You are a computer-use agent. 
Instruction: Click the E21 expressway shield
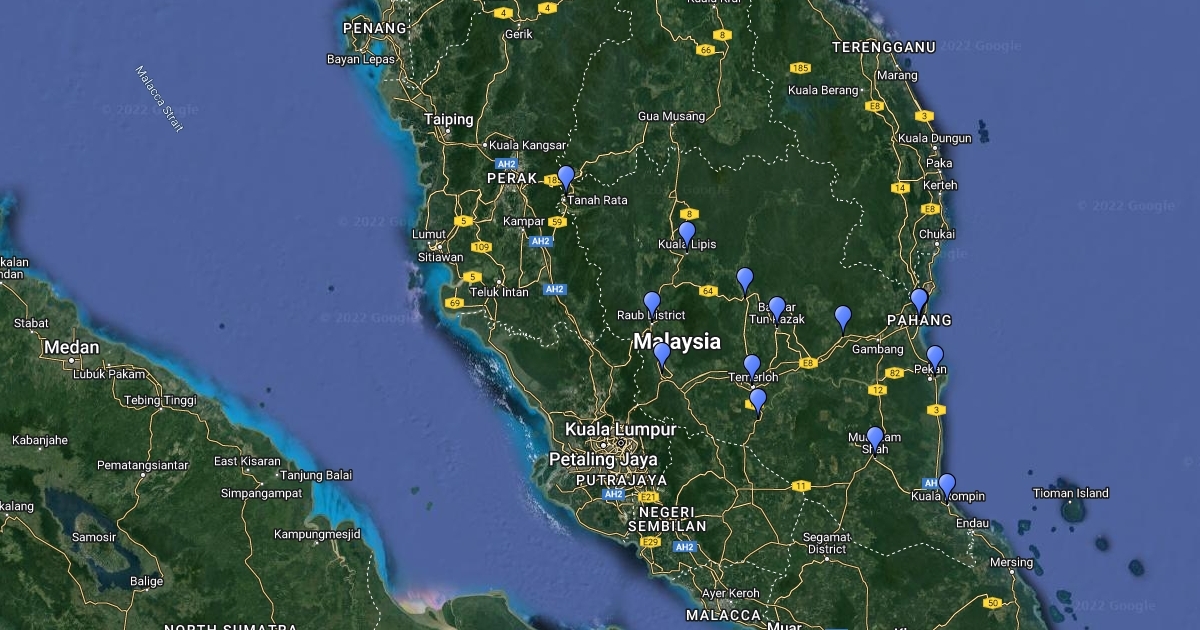(650, 497)
